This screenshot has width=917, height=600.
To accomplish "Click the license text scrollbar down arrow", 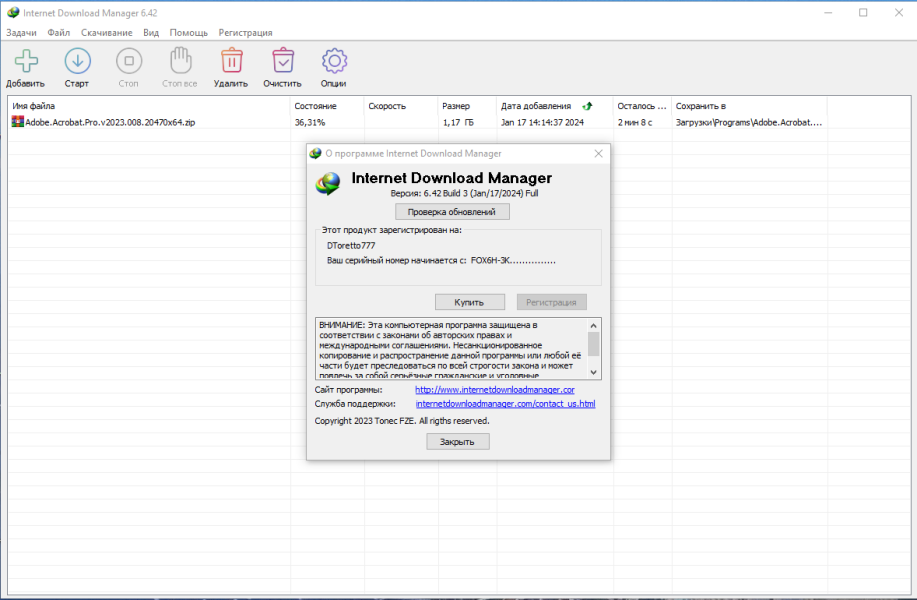I will coord(594,373).
